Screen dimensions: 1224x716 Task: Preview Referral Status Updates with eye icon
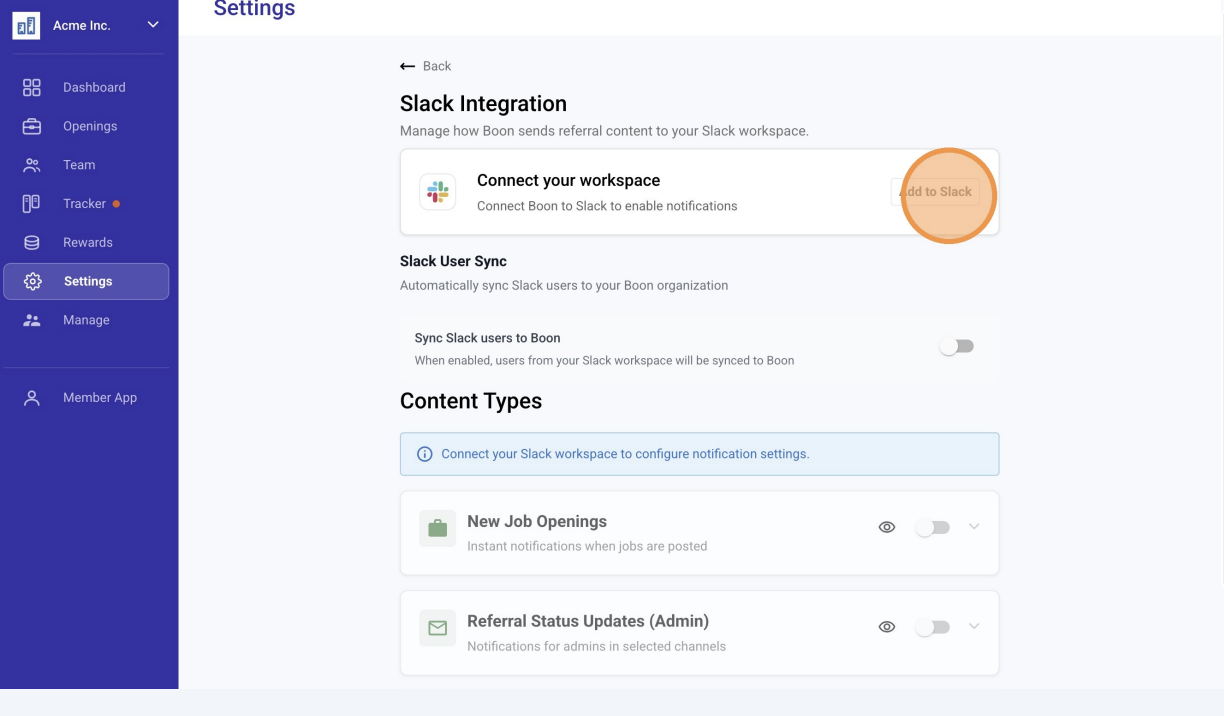pyautogui.click(x=887, y=627)
